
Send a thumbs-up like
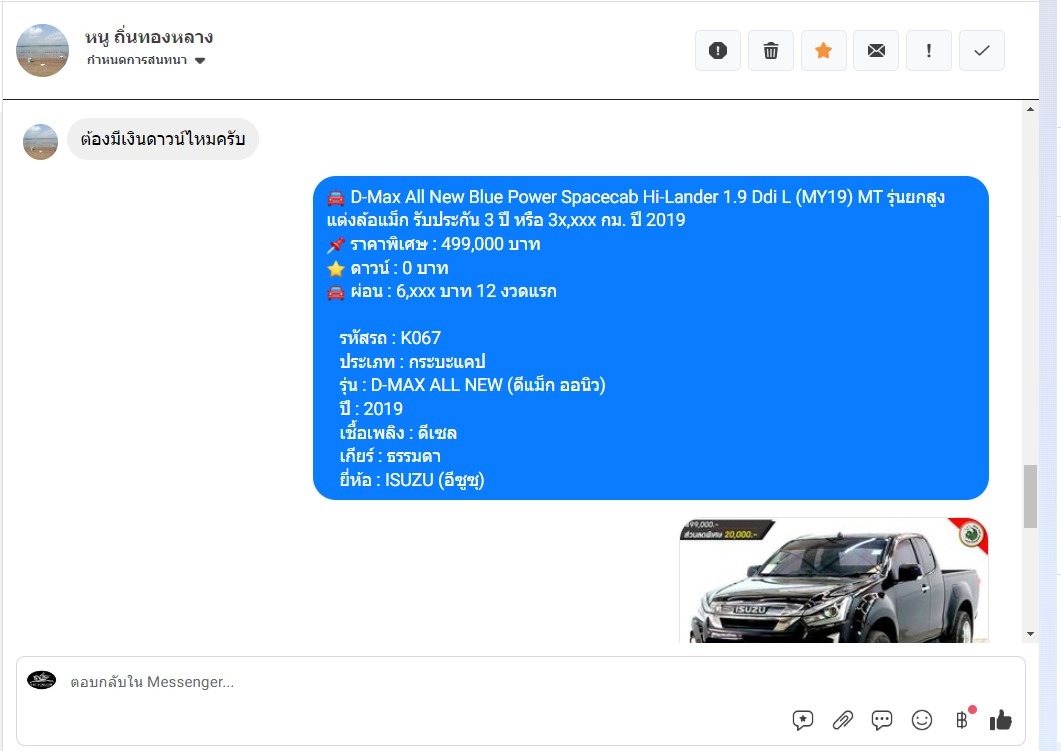[x=1000, y=720]
